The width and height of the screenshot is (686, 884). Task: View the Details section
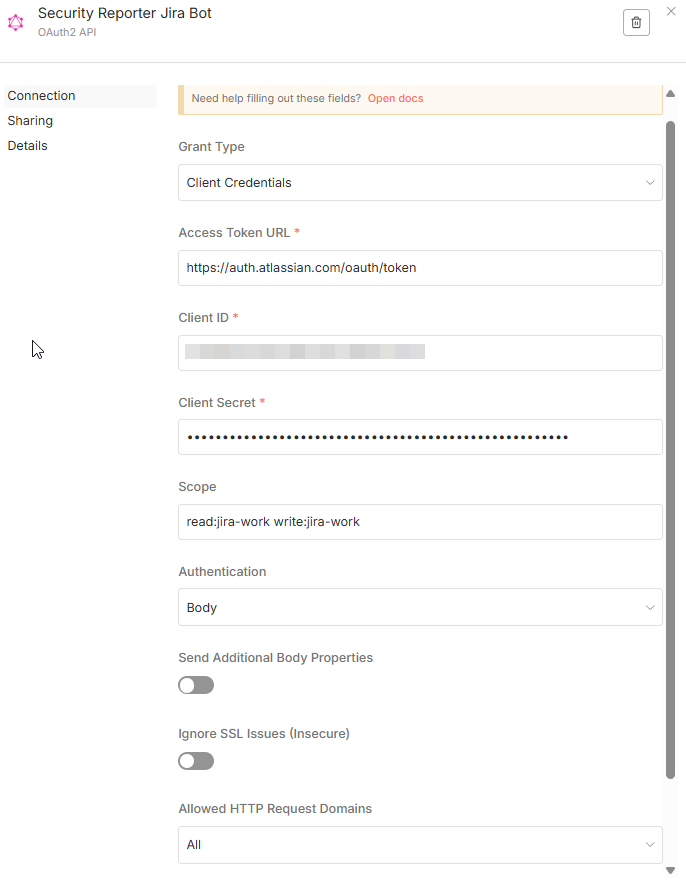pyautogui.click(x=27, y=145)
